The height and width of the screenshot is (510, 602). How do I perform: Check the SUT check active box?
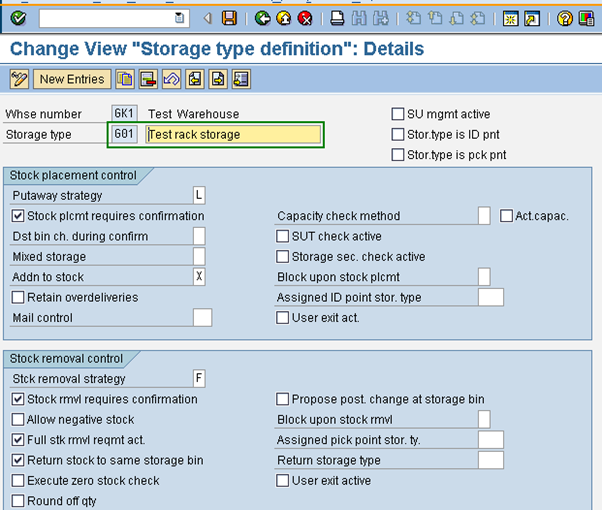tap(283, 237)
